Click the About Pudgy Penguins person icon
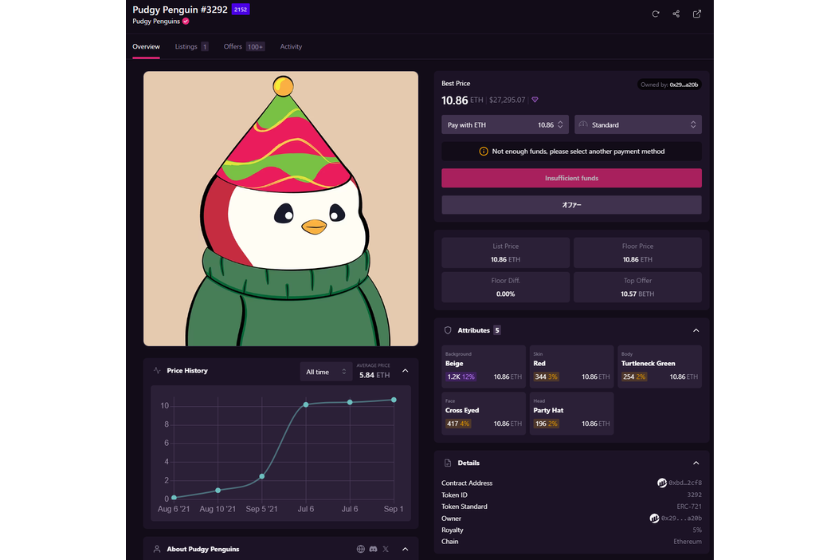Screen dimensions: 840x560 157,549
